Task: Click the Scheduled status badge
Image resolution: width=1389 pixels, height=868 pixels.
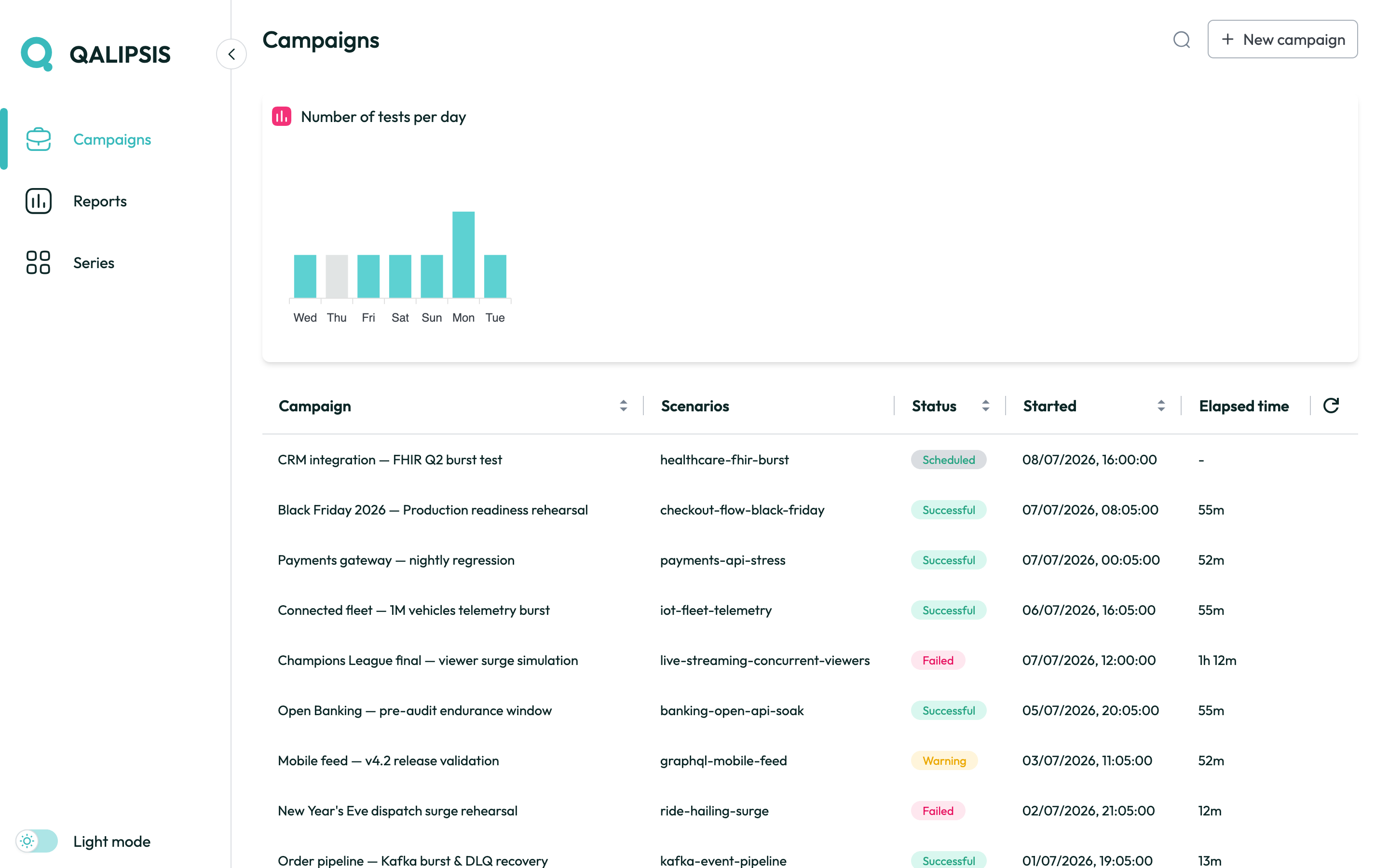Action: pyautogui.click(x=948, y=460)
